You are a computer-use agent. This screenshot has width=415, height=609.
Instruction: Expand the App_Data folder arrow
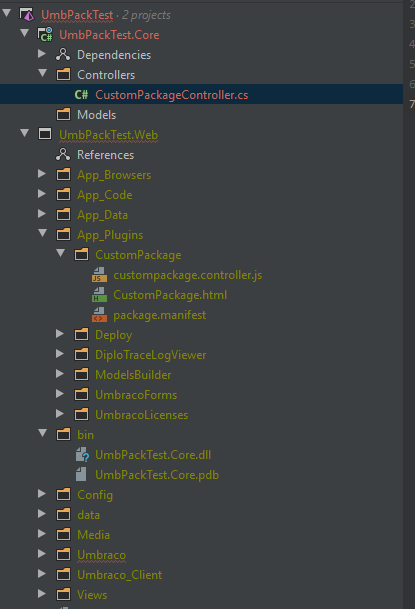click(x=42, y=214)
